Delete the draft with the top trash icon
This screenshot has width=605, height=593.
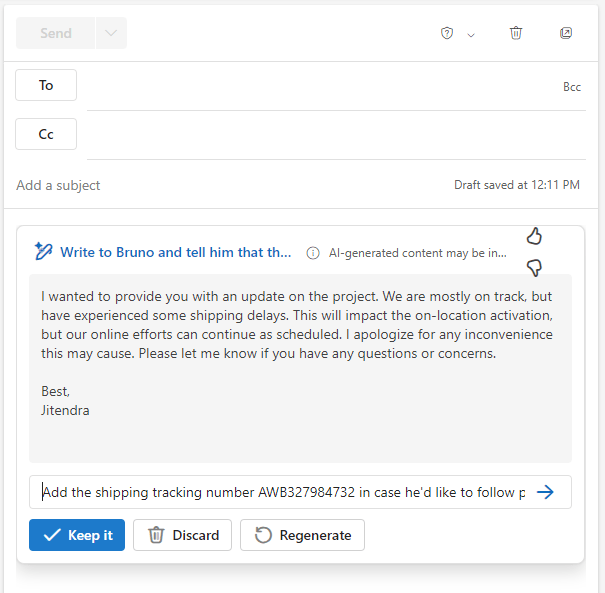tap(516, 33)
